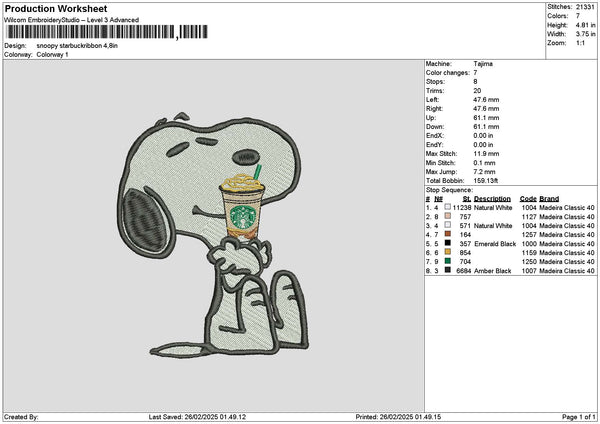Image resolution: width=600 pixels, height=424 pixels.
Task: Select 'Wilcom EmbroideryStudio – Level 3 Advanced' text
Action: click(x=72, y=20)
